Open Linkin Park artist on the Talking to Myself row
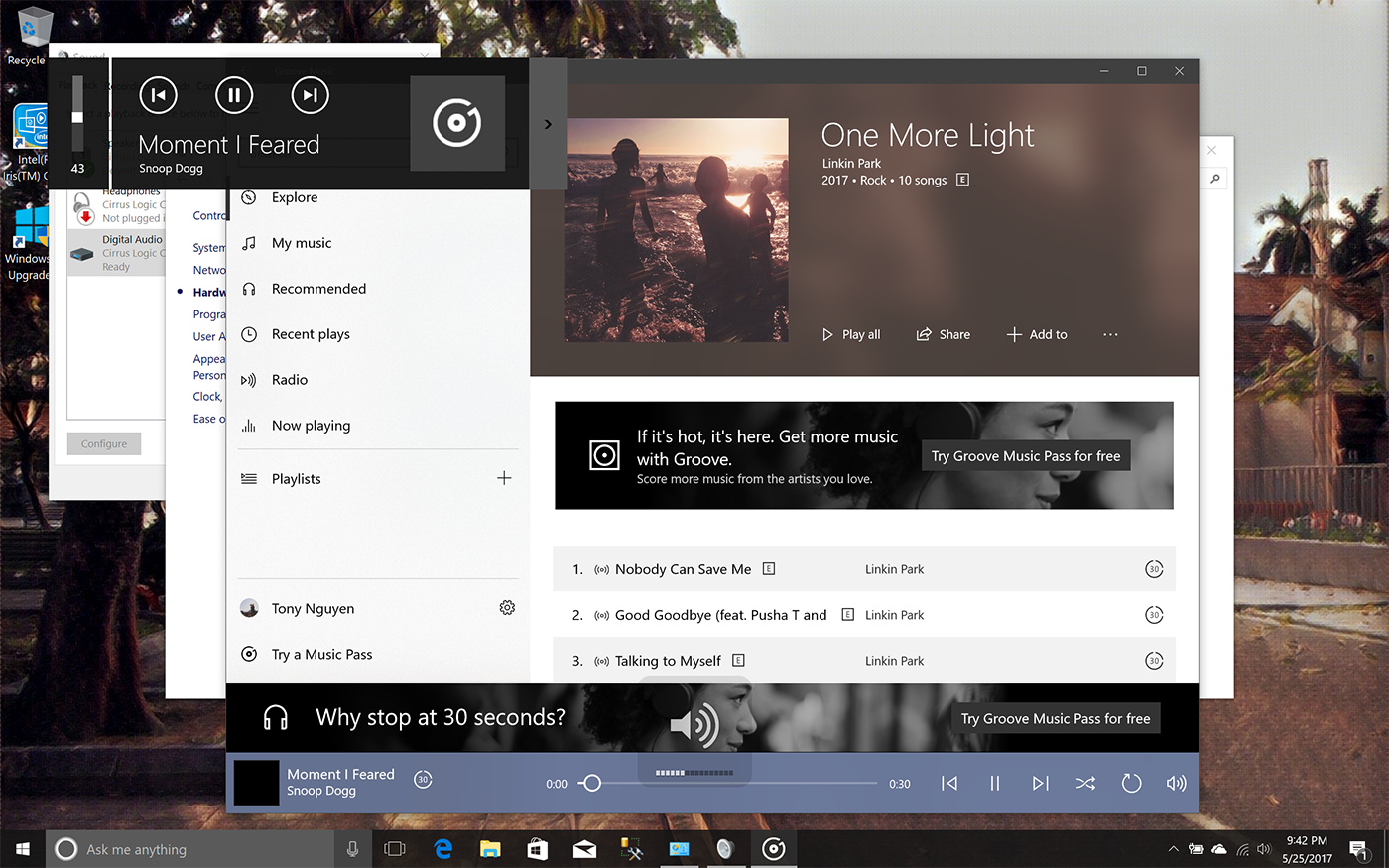The height and width of the screenshot is (868, 1389). point(894,661)
